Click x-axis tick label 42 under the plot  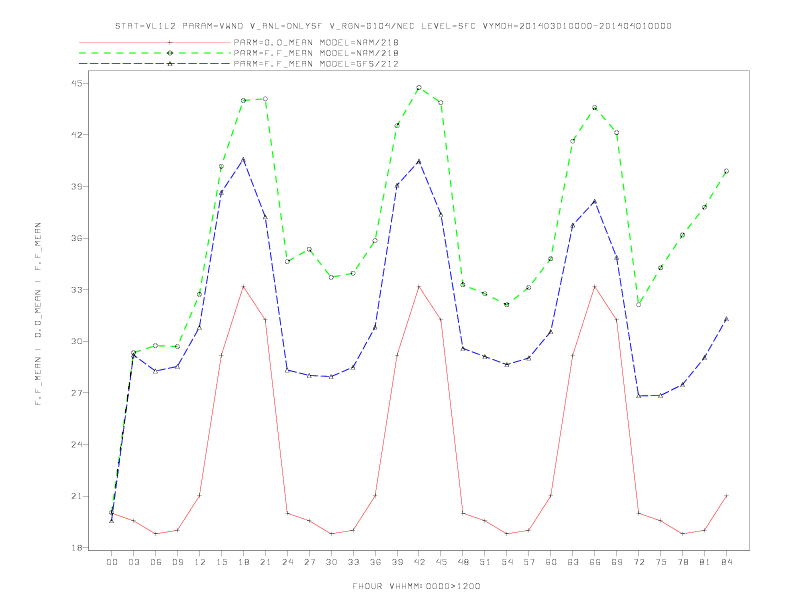(419, 562)
